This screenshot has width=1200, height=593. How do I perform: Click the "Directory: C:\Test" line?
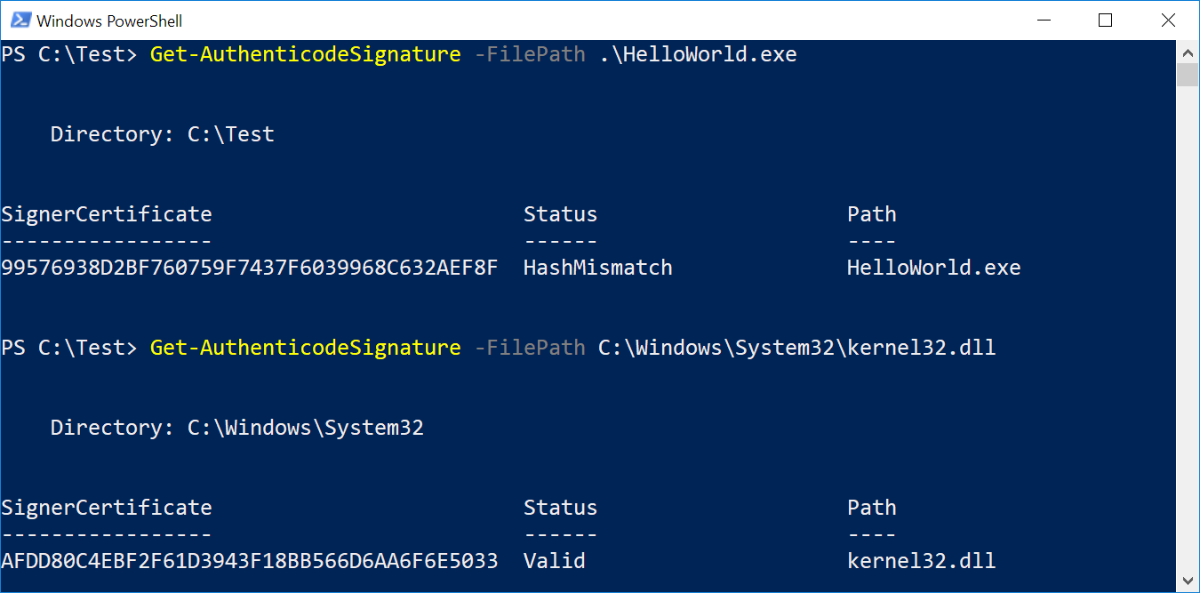coord(162,134)
